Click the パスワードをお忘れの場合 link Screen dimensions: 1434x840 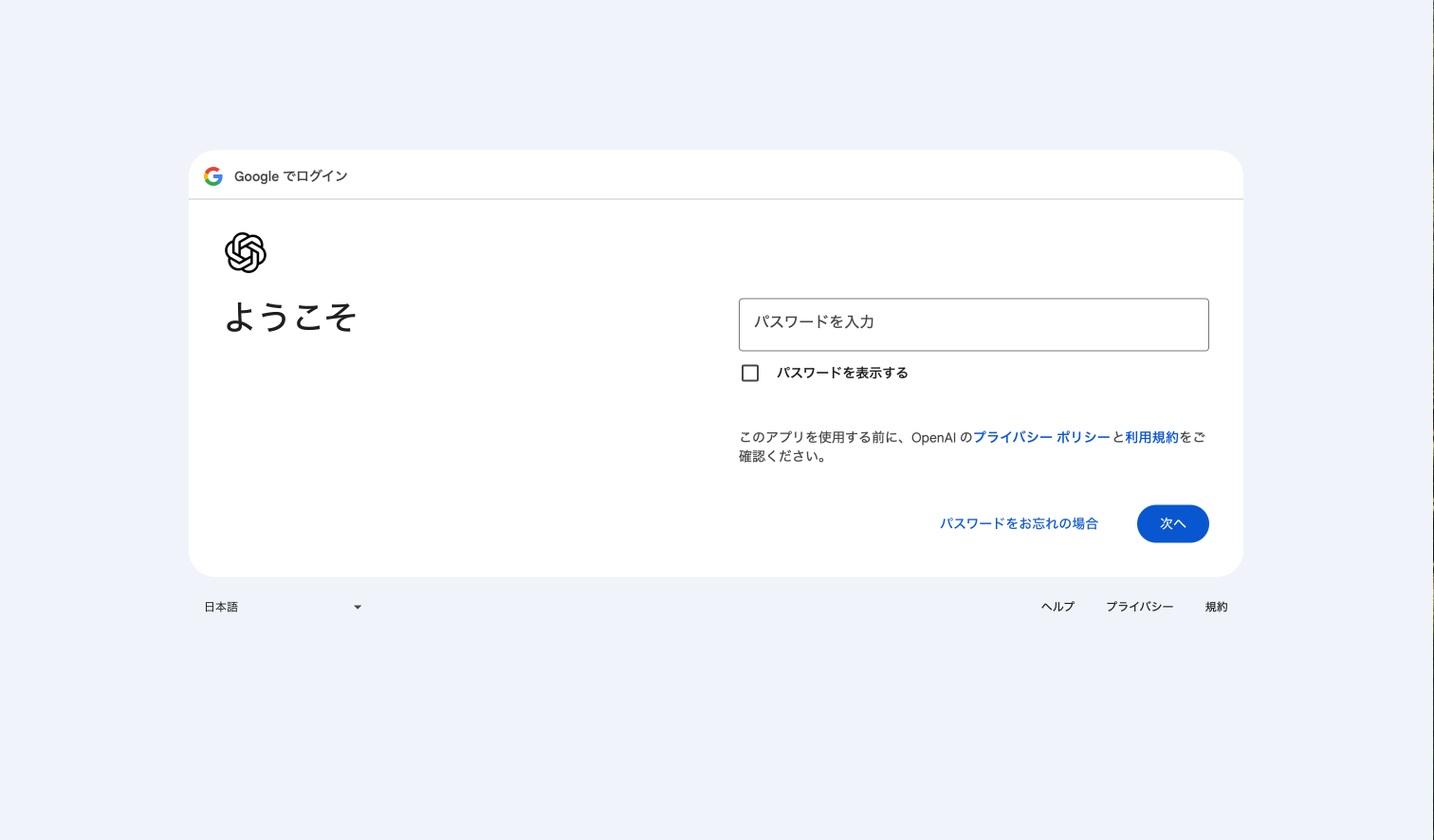[1020, 522]
